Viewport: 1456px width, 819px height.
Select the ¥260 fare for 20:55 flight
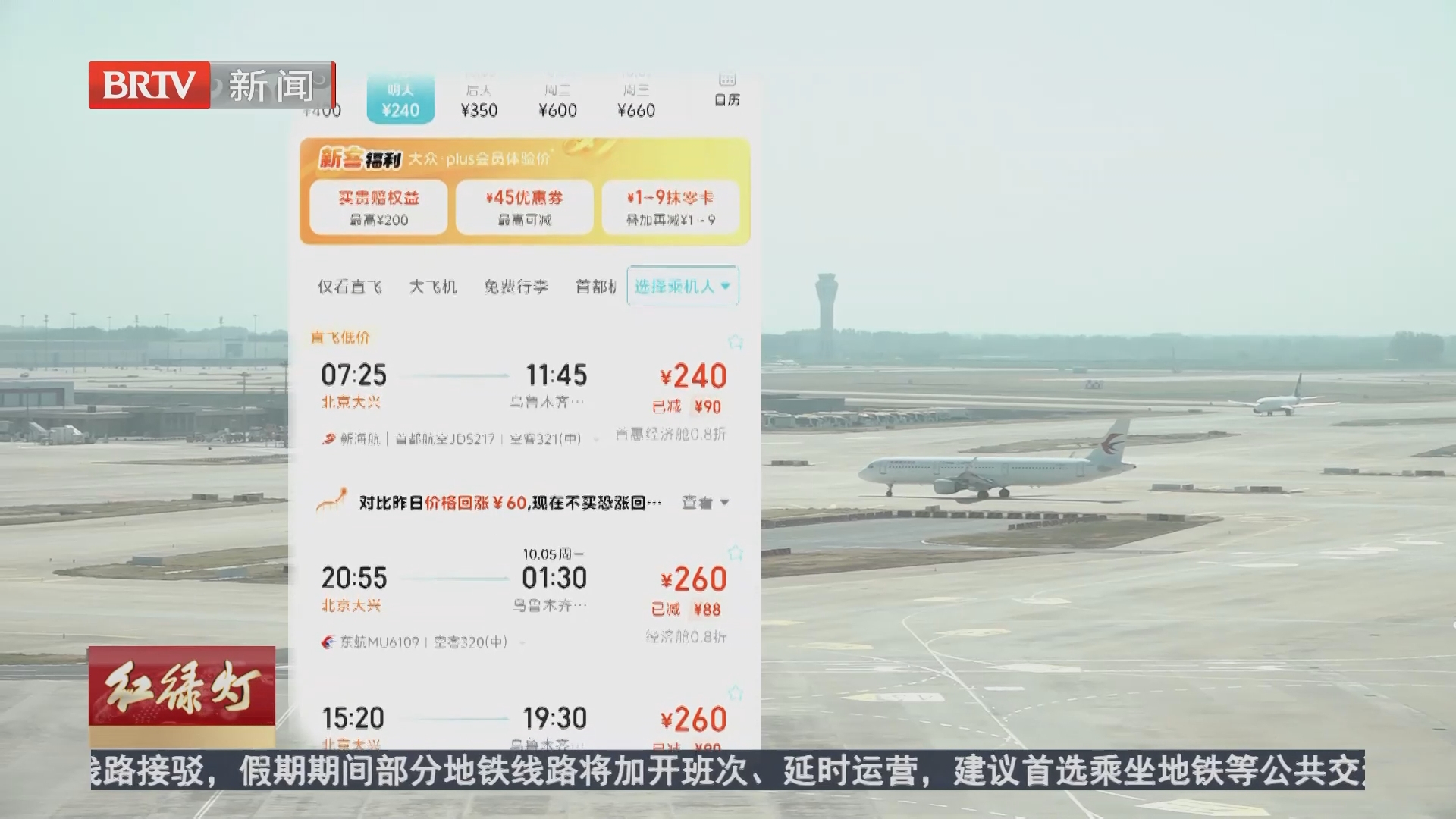point(693,579)
